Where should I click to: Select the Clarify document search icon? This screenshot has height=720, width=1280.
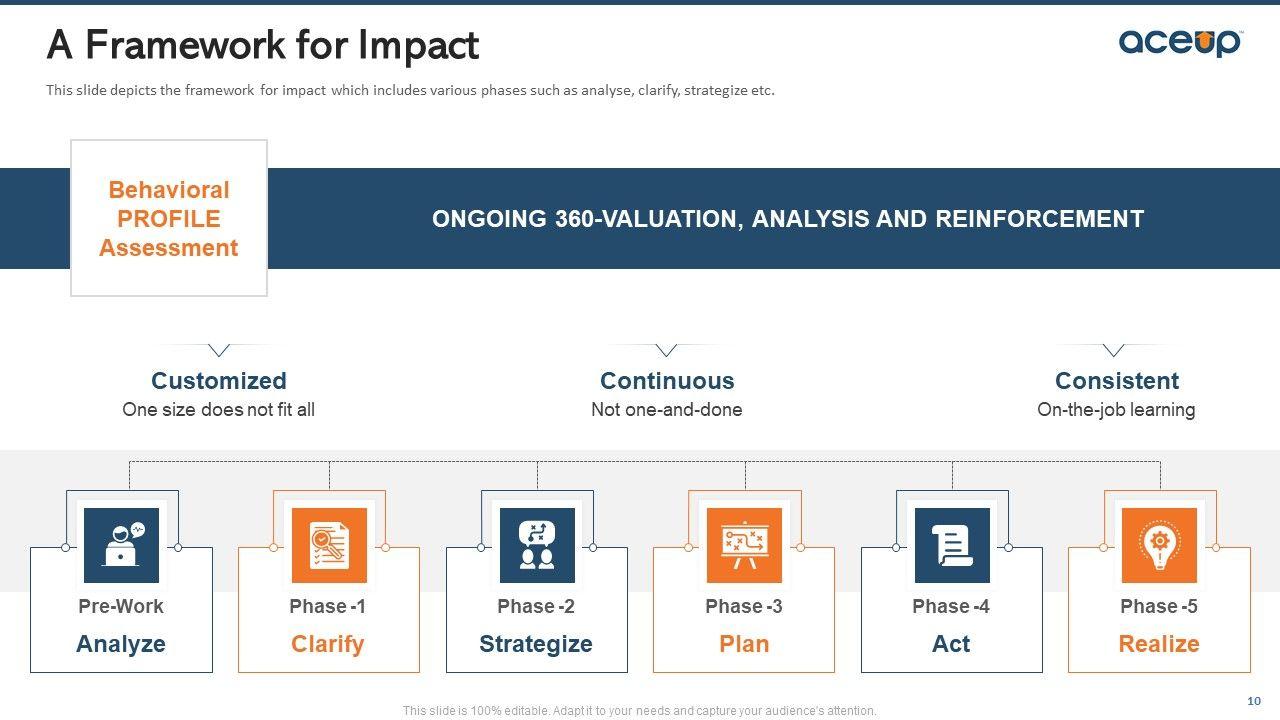pyautogui.click(x=329, y=545)
